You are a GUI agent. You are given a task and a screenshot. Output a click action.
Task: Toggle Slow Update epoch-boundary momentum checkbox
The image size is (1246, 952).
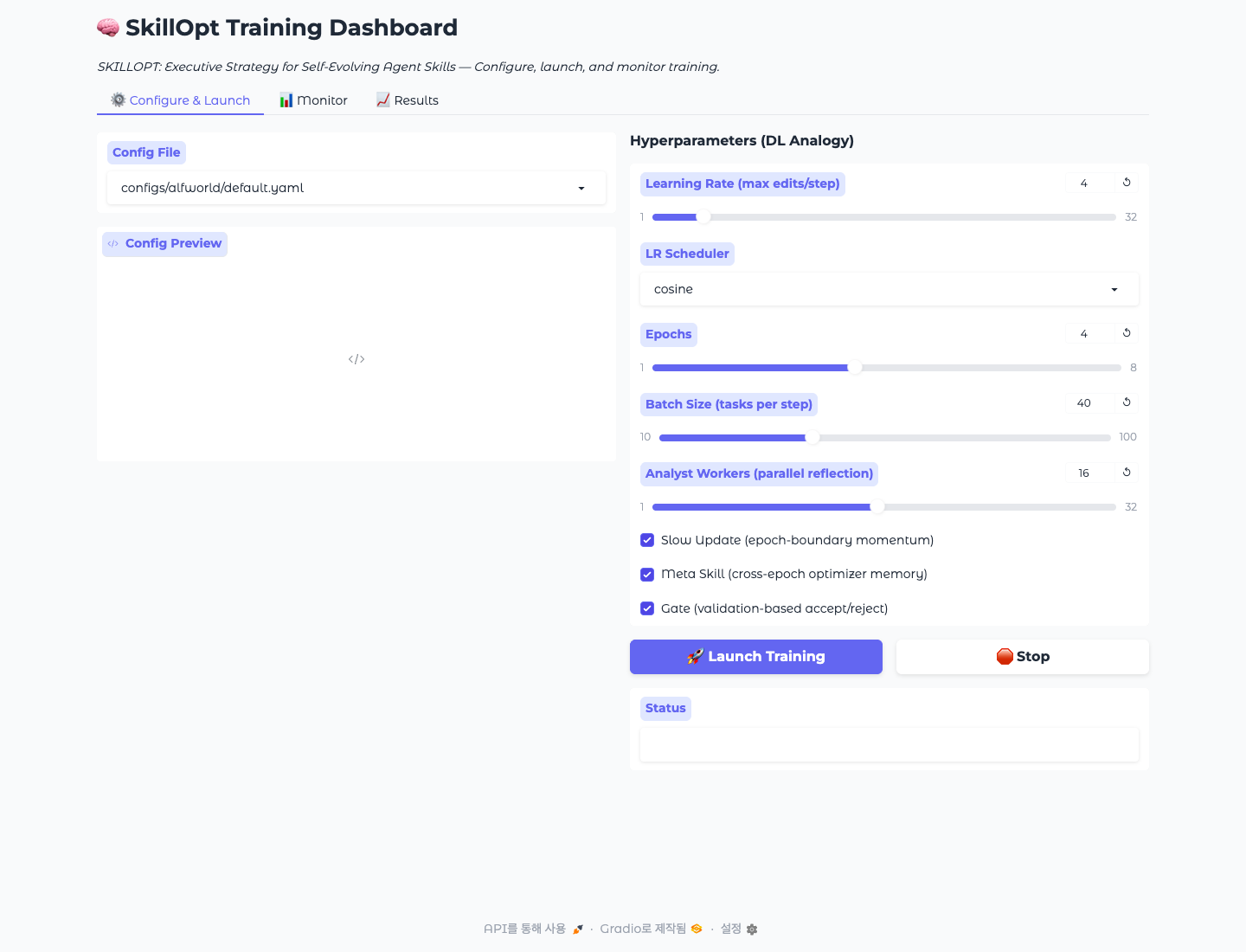coord(647,540)
